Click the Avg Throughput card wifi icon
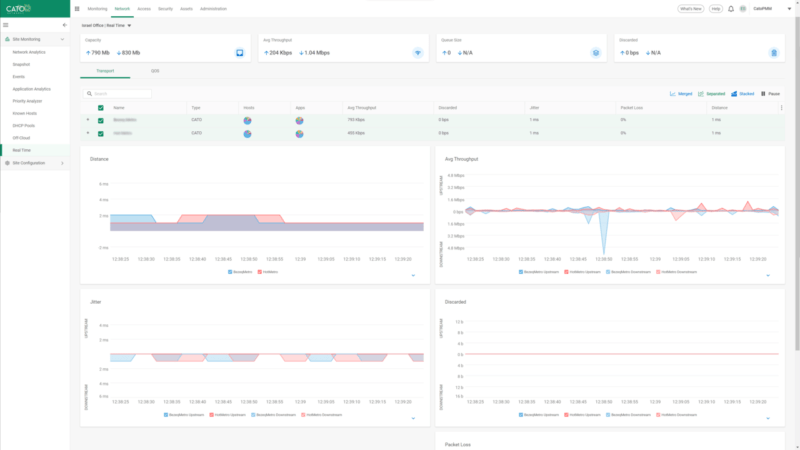 [x=417, y=52]
